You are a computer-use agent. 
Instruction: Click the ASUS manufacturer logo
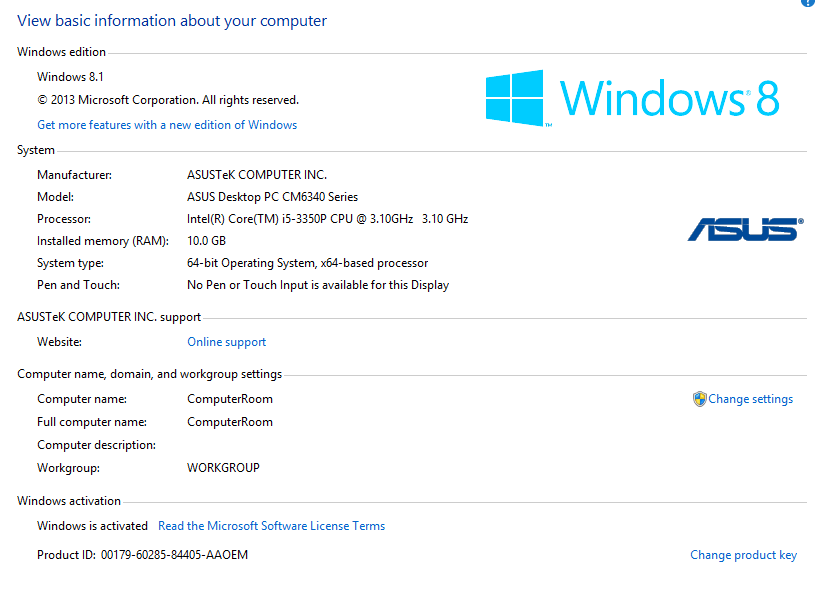point(745,230)
